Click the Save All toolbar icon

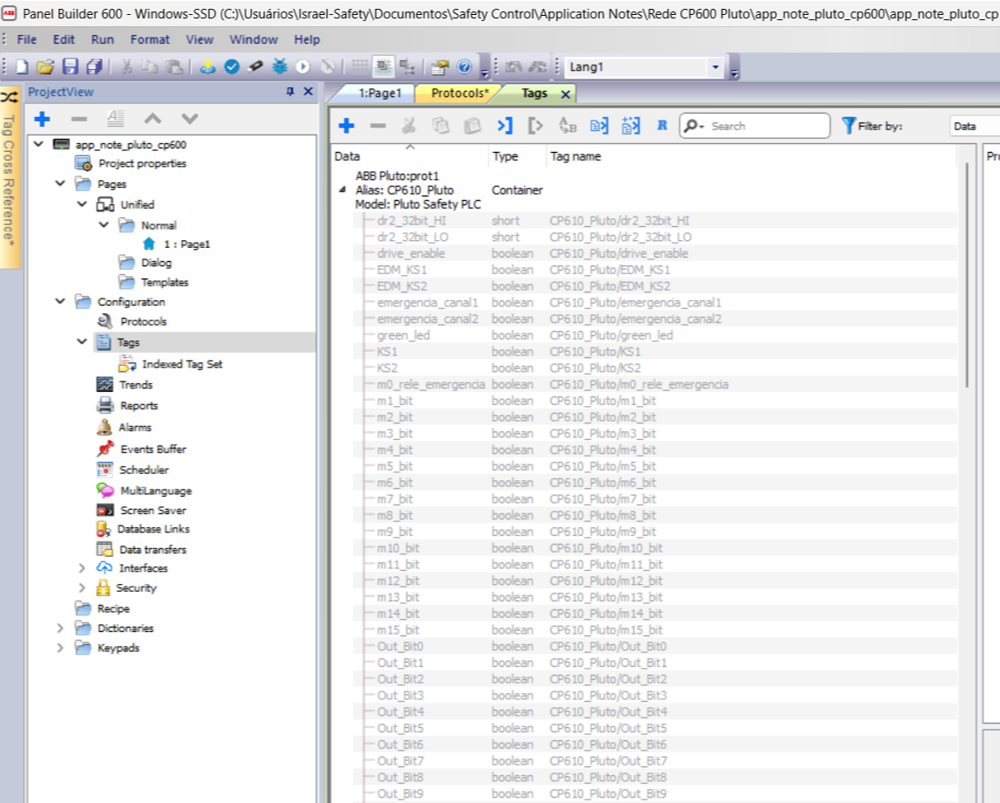coord(94,66)
